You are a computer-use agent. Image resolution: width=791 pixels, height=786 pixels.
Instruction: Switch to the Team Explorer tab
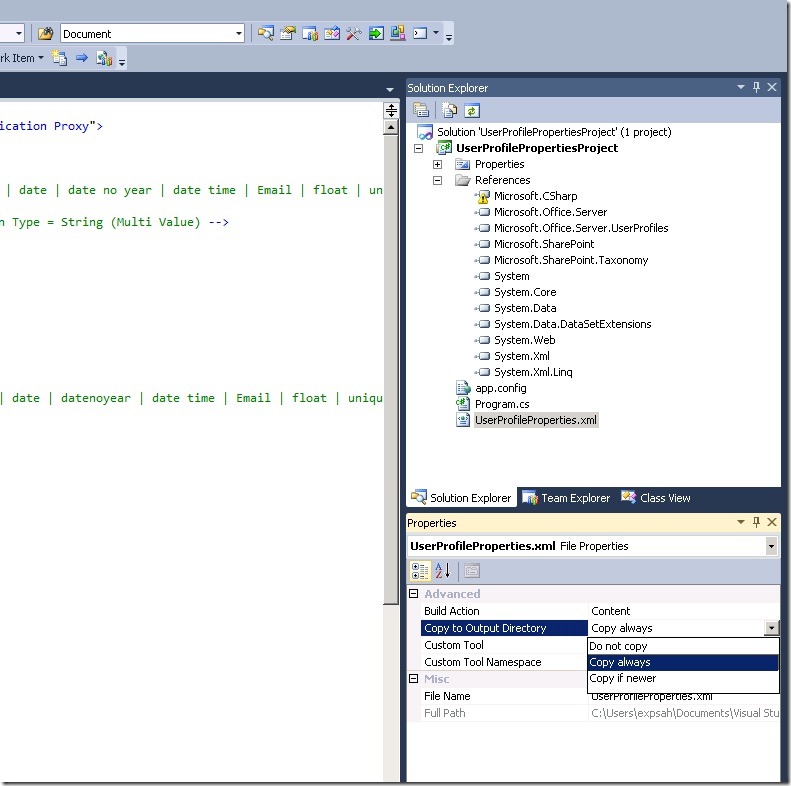pyautogui.click(x=566, y=498)
